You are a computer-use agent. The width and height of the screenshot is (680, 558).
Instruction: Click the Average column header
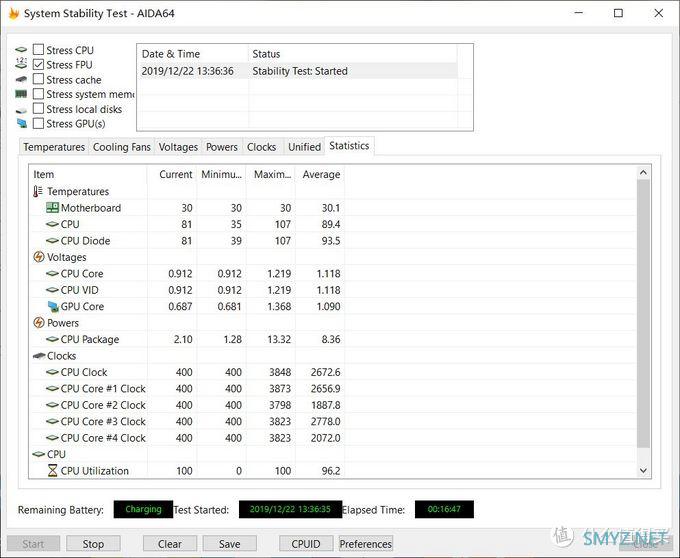(320, 174)
